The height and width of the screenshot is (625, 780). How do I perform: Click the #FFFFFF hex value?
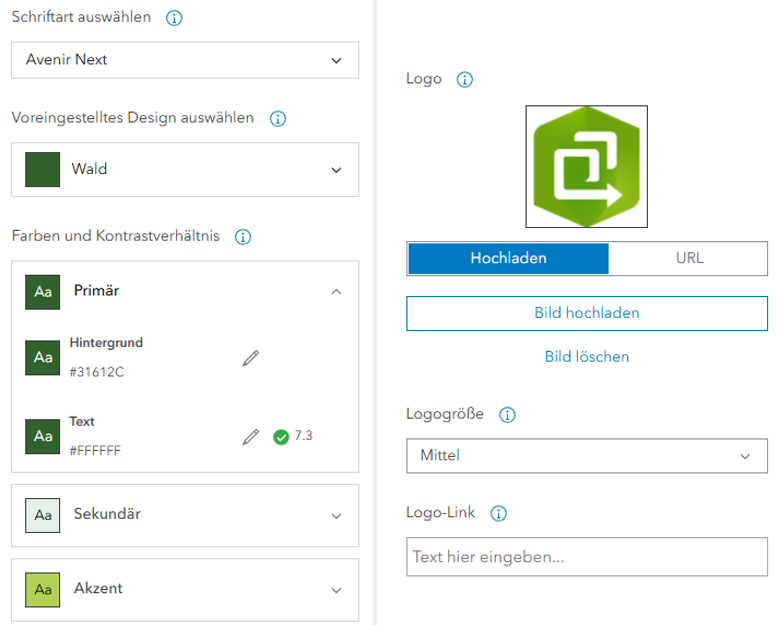[x=95, y=451]
